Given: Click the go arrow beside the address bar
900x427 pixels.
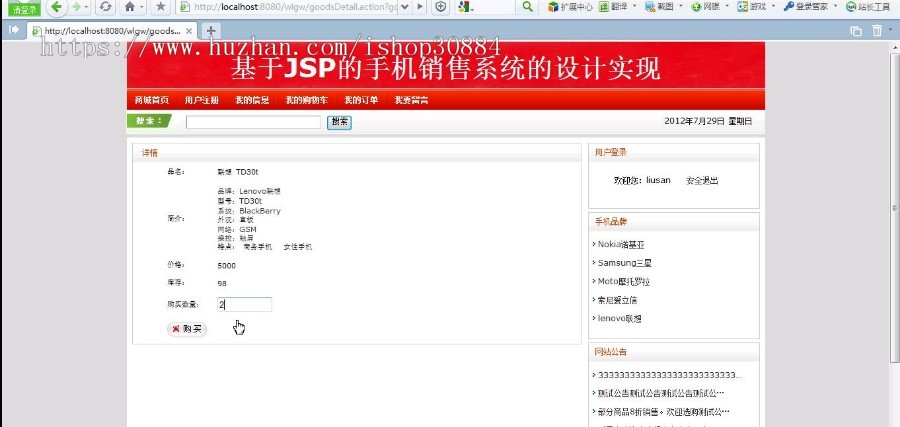Looking at the screenshot, I should pos(421,7).
